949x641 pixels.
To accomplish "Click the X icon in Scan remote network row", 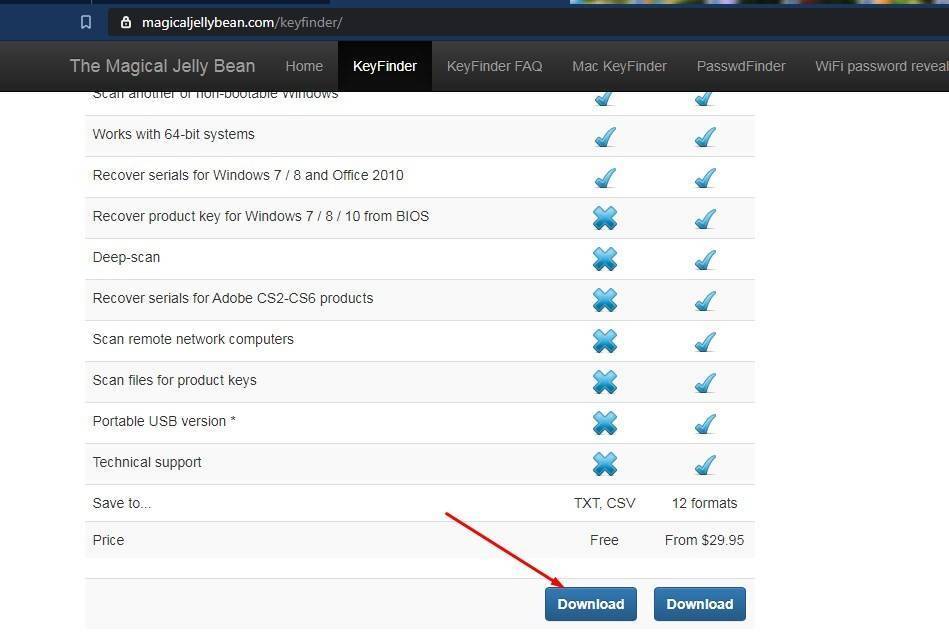I will coord(604,341).
